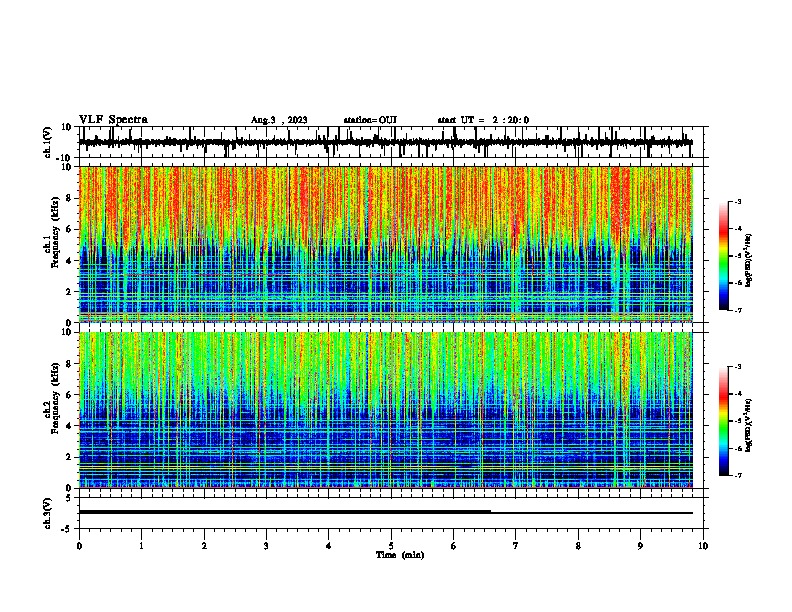Click the '-4' label on ch.1 colorbar
792x612 pixels.
coord(738,229)
